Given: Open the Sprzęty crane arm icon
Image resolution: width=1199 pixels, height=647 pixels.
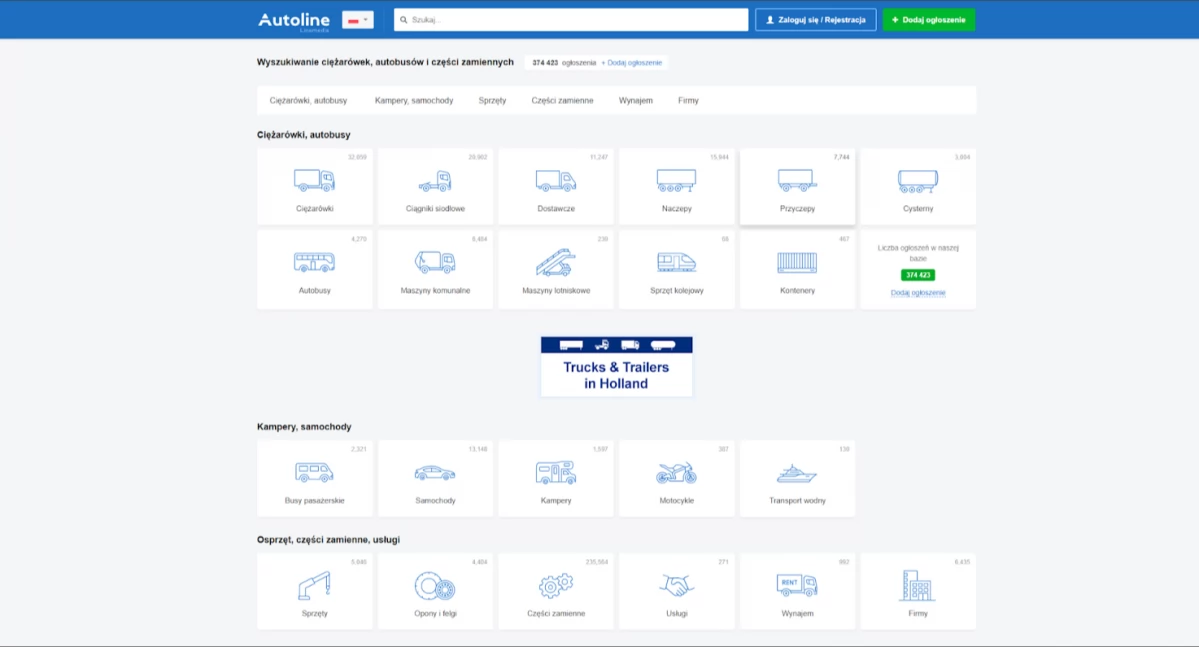Looking at the screenshot, I should click(314, 586).
